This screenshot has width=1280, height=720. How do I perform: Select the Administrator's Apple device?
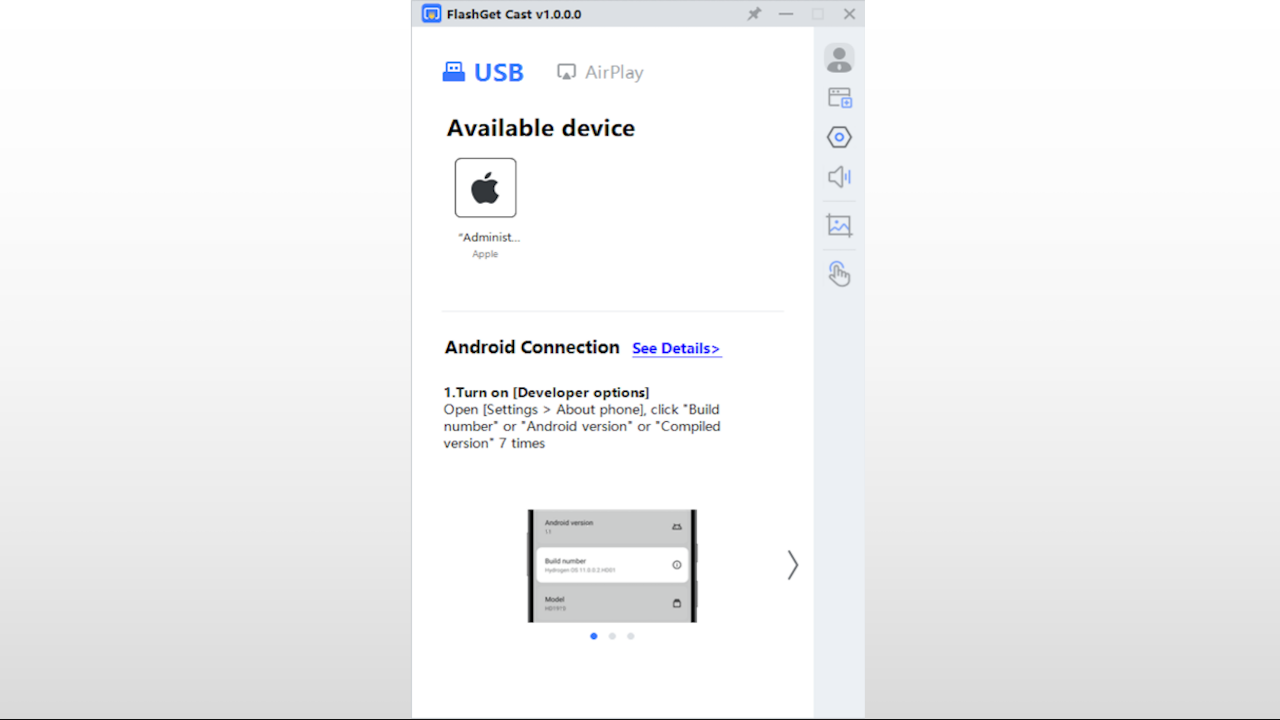click(485, 187)
